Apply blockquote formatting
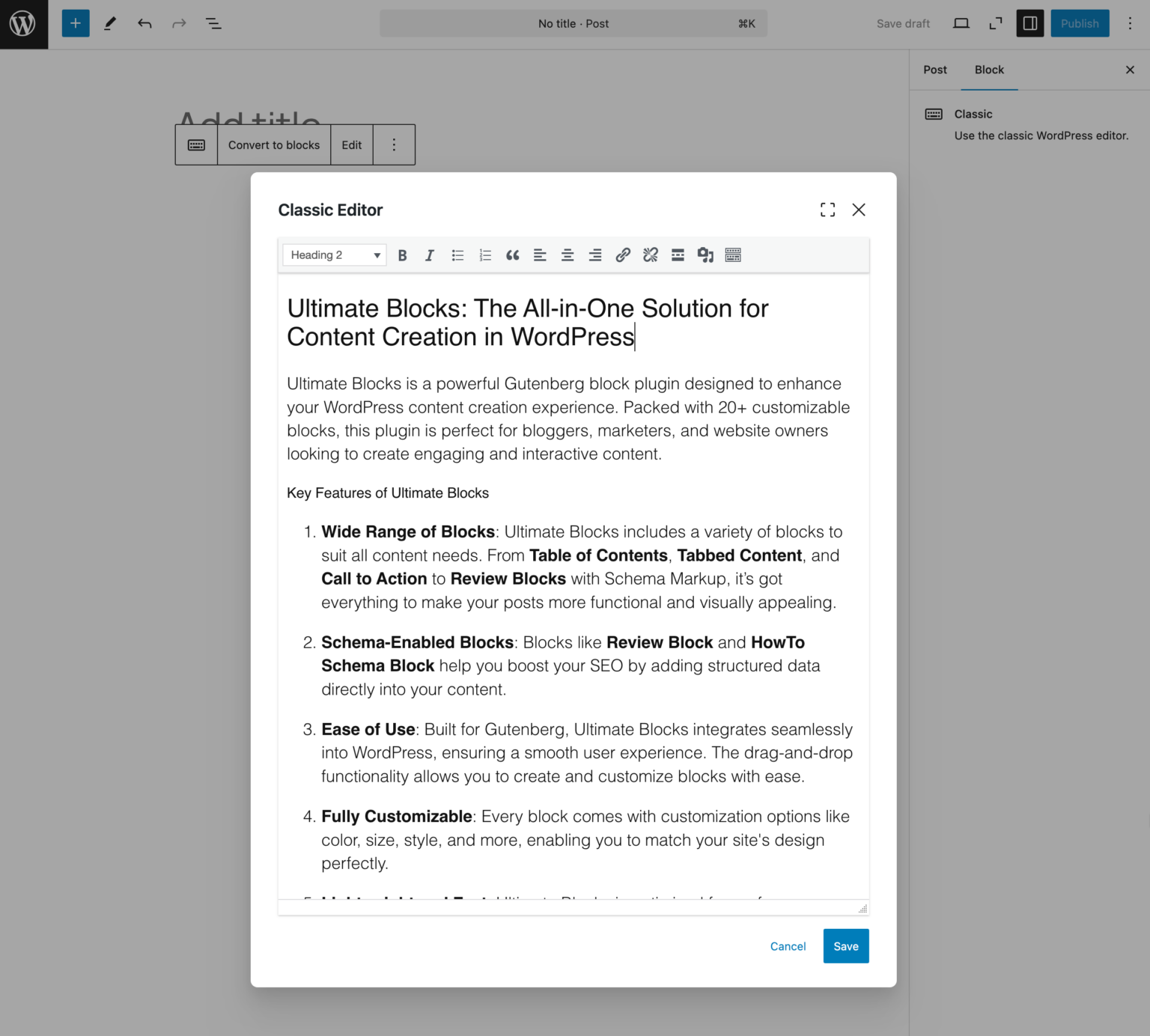The height and width of the screenshot is (1036, 1150). pyautogui.click(x=512, y=255)
